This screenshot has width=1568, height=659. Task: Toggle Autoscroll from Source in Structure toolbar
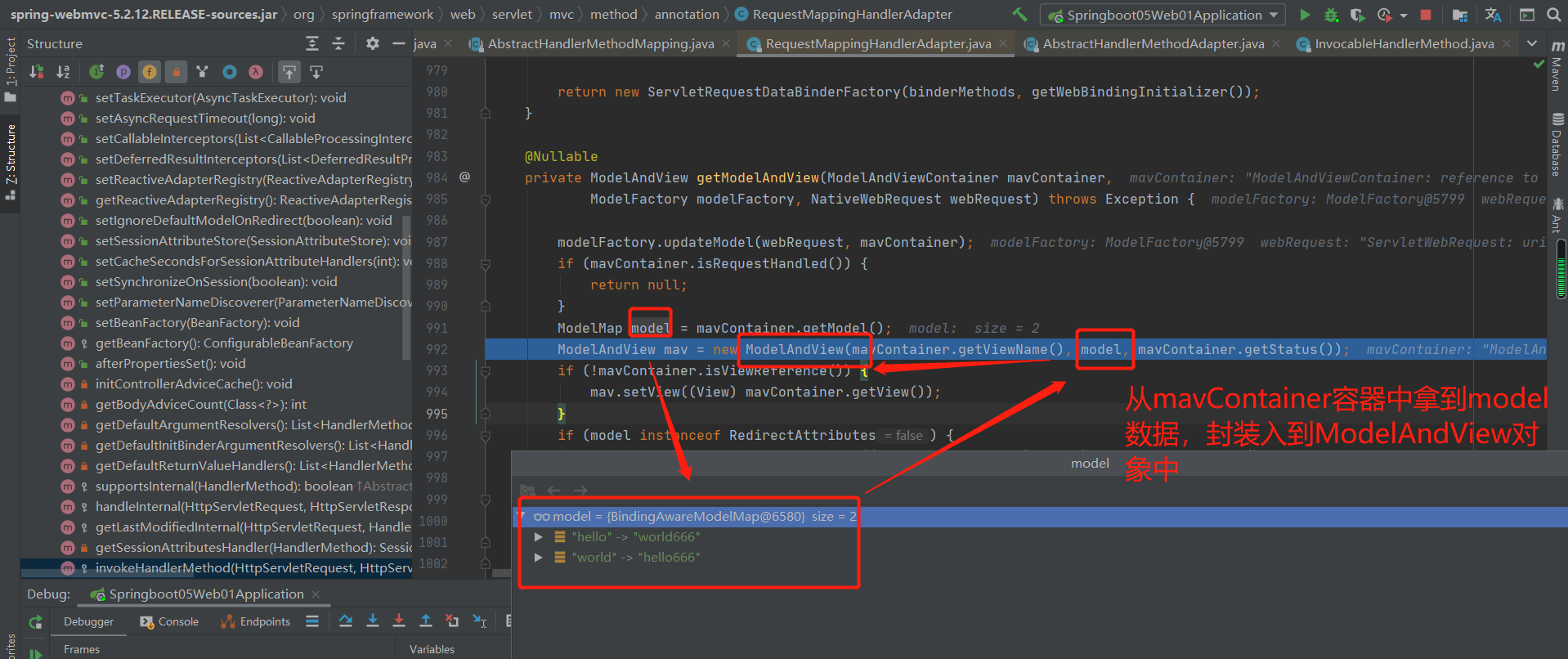(316, 72)
